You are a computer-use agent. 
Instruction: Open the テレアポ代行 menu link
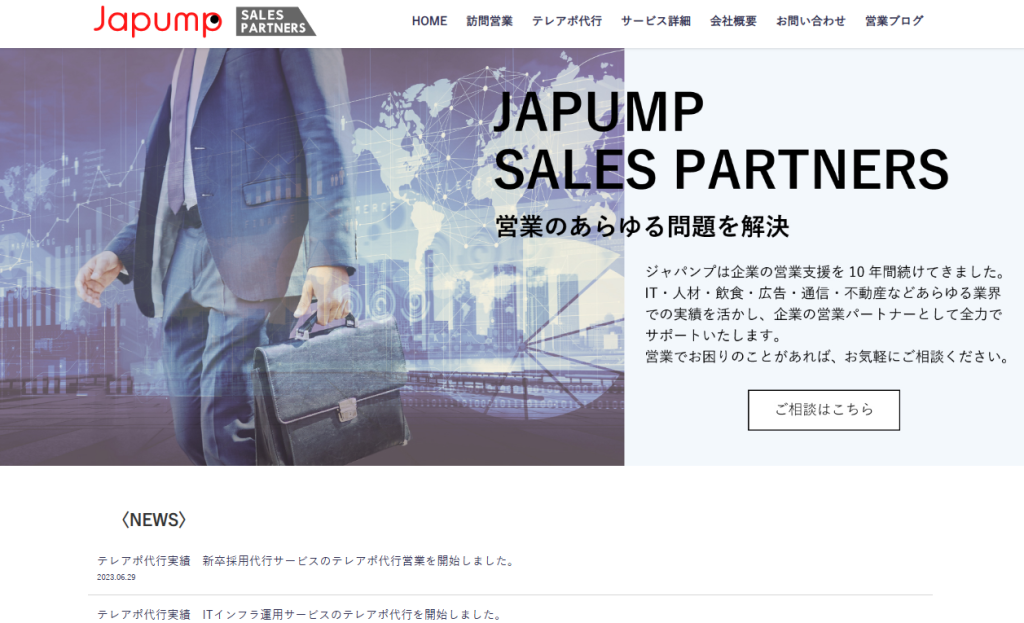(x=567, y=21)
